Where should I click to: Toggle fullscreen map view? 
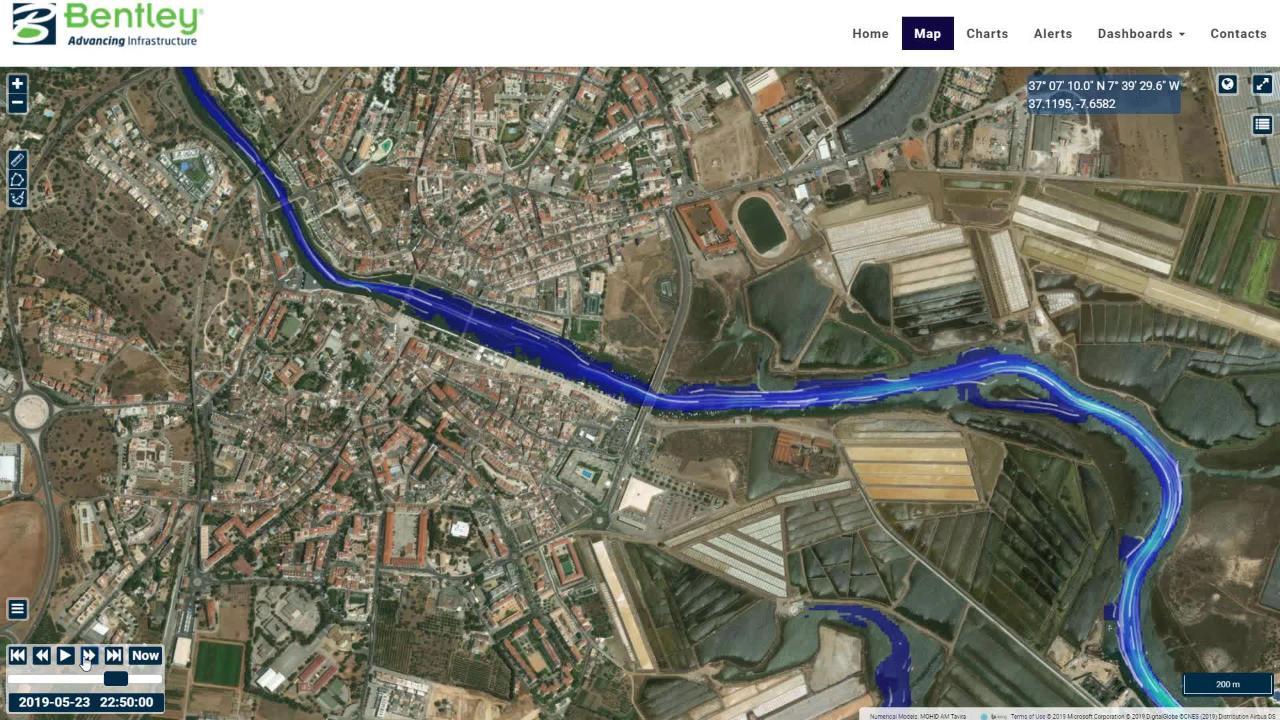pyautogui.click(x=1262, y=84)
